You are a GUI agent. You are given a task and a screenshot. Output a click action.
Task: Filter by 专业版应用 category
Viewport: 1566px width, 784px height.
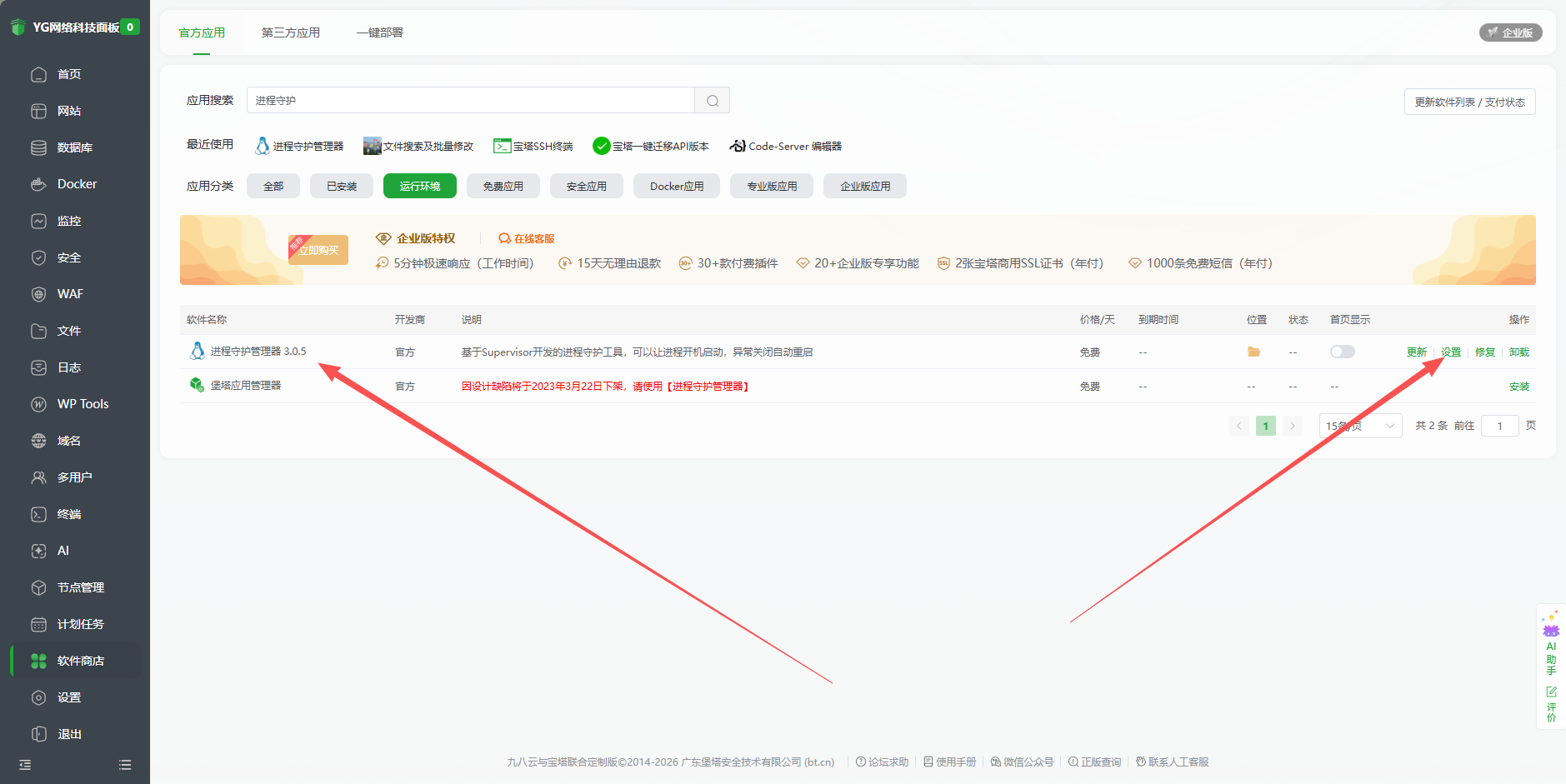(x=772, y=186)
